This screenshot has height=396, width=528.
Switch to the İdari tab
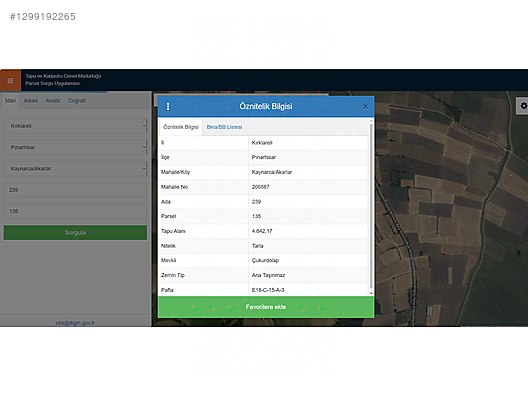tap(10, 100)
